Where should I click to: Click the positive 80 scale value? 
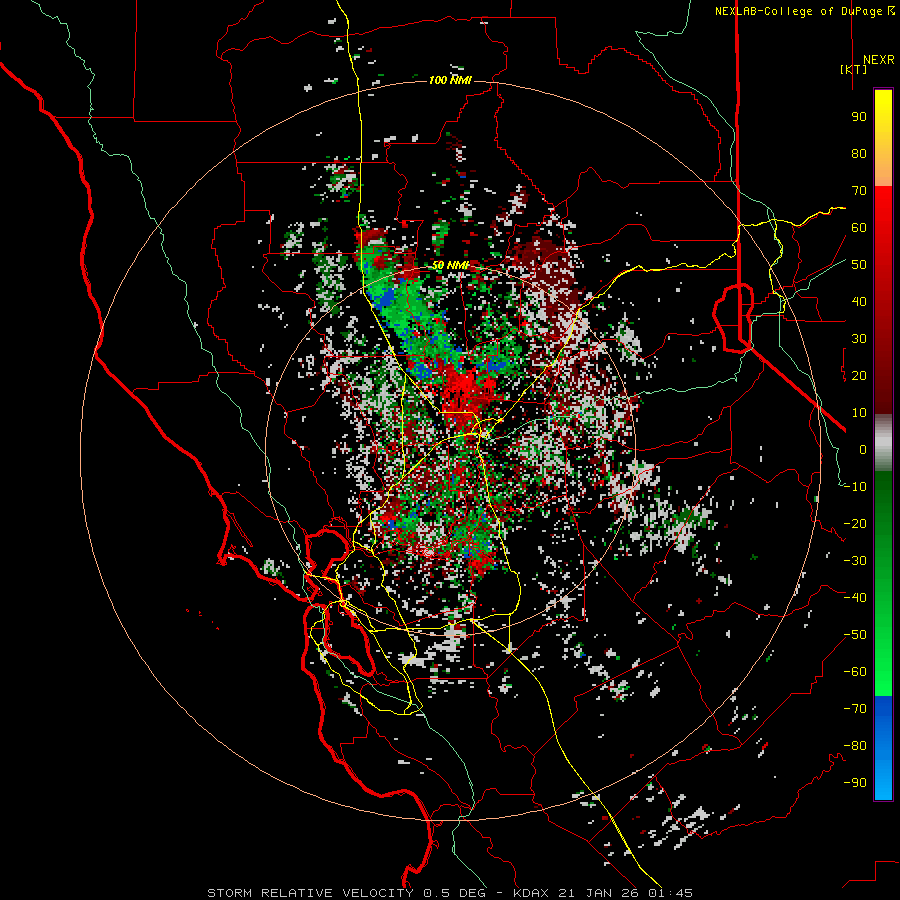(859, 154)
